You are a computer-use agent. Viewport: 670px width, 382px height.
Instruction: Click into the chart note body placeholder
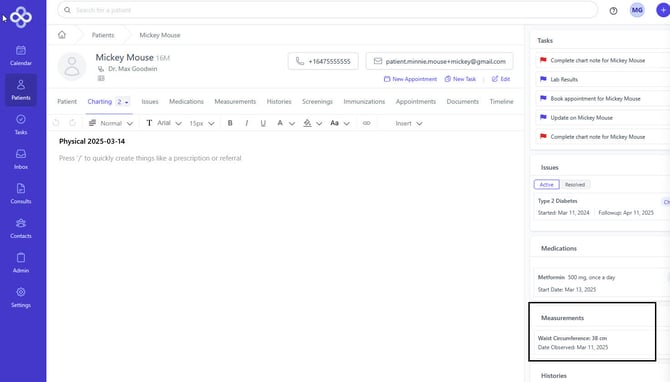[x=150, y=158]
